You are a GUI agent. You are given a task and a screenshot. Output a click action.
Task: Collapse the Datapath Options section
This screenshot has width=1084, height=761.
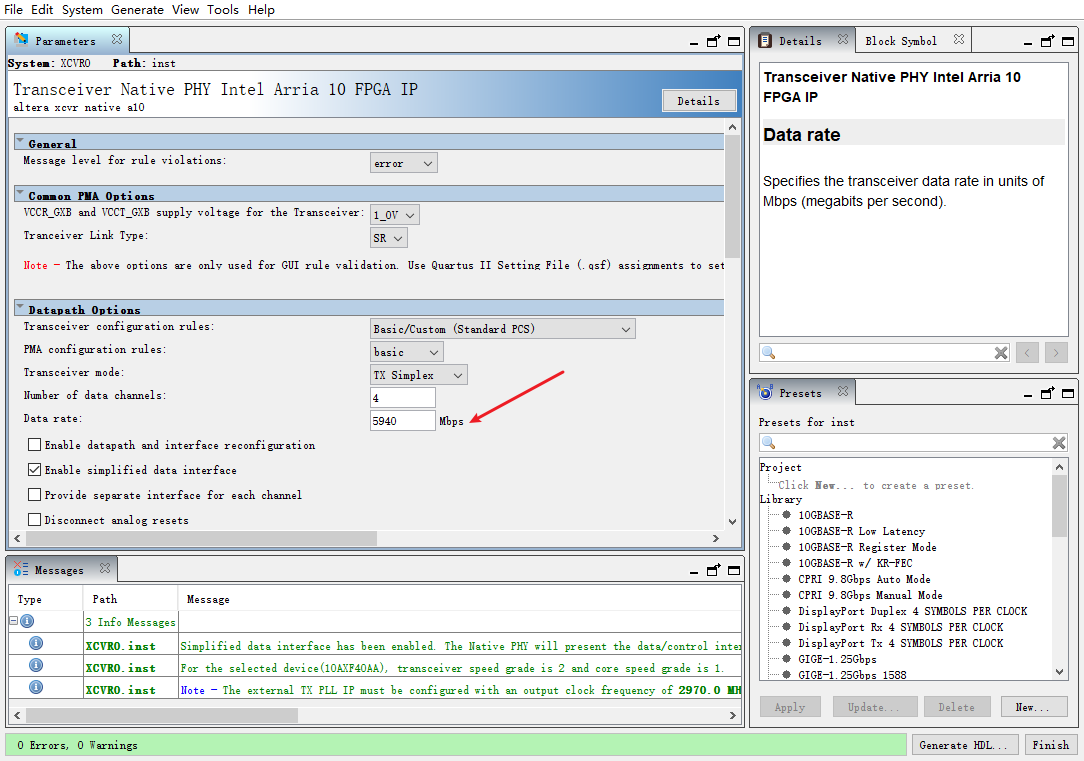tap(20, 307)
